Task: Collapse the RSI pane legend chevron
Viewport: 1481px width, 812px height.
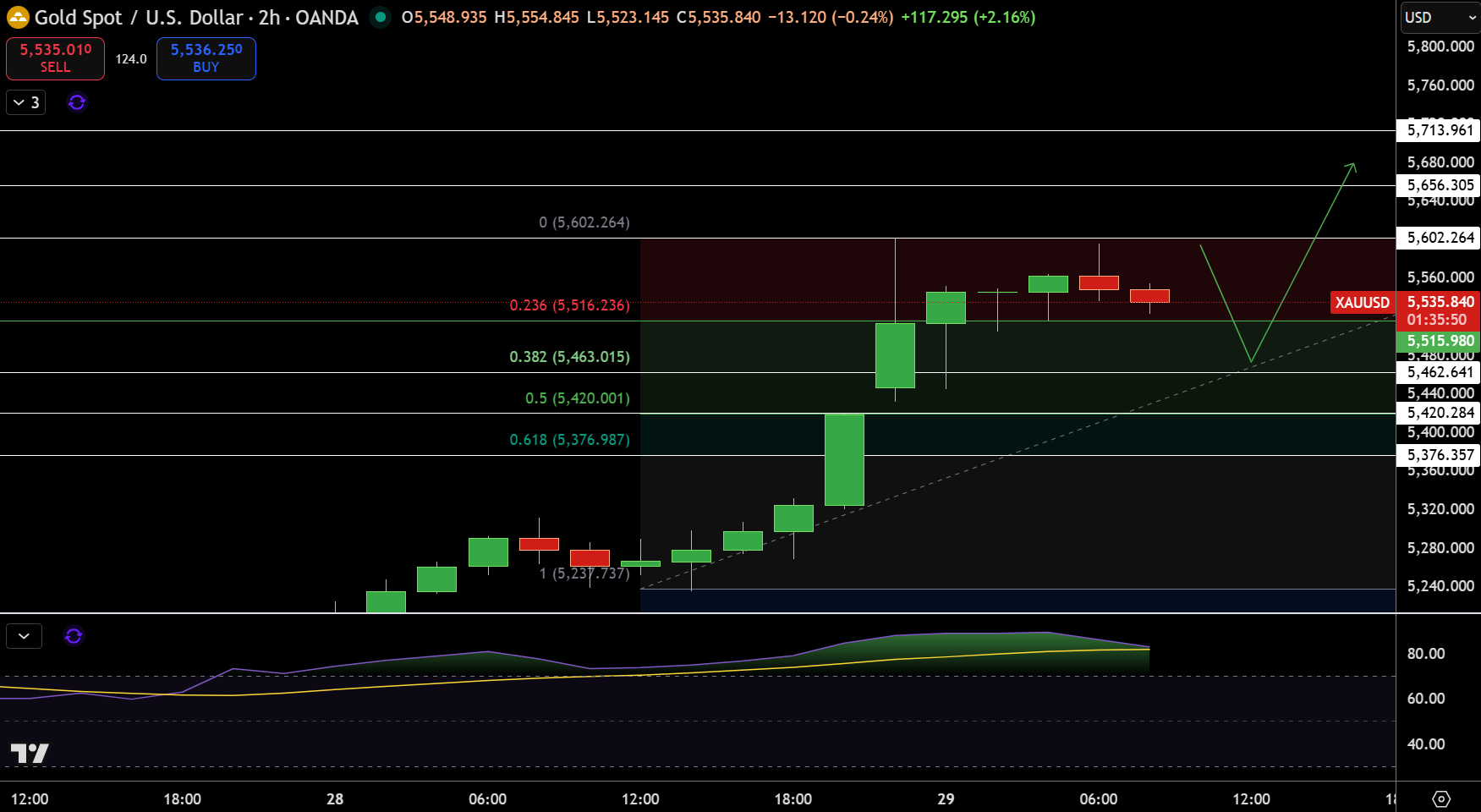Action: tap(24, 636)
